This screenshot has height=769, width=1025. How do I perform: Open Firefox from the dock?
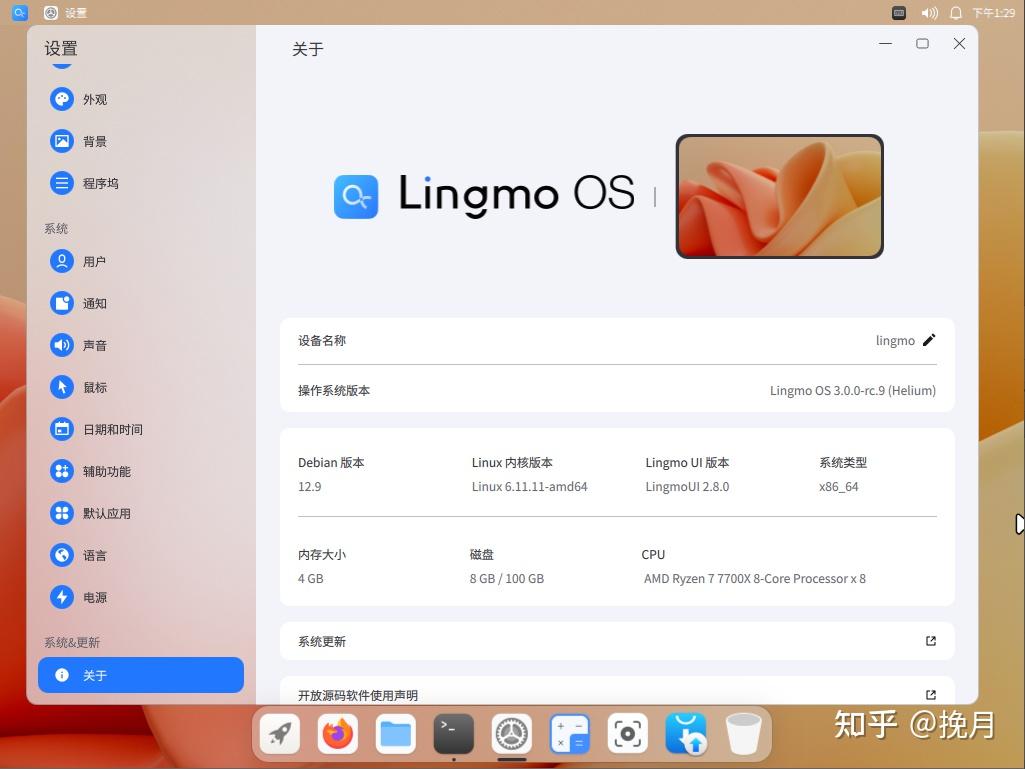[337, 733]
